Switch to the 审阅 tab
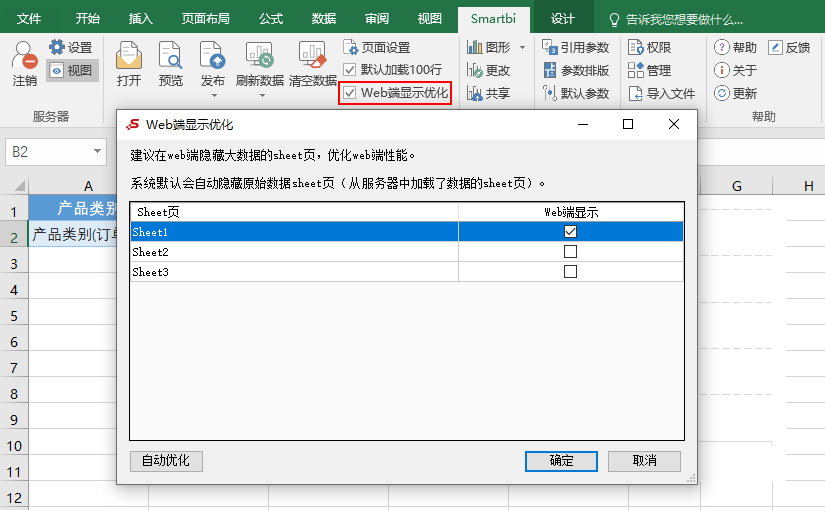The height and width of the screenshot is (510, 825). (x=377, y=19)
